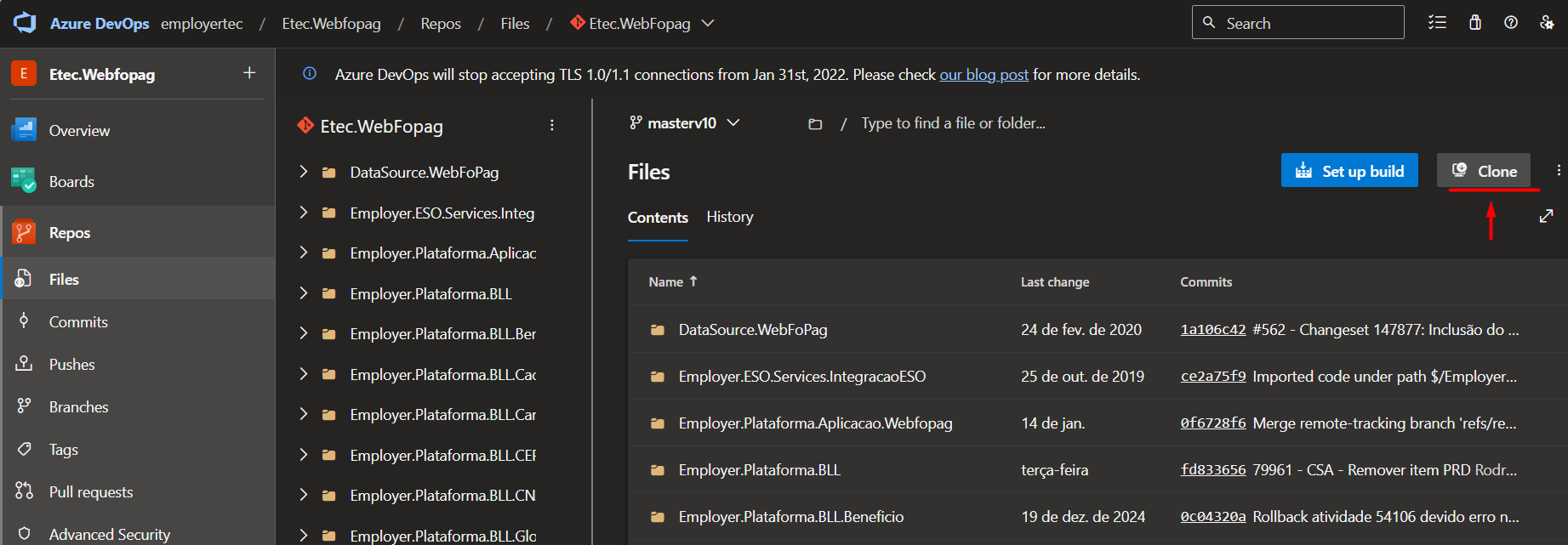
Task: Open the work items list icon
Action: point(1437,23)
